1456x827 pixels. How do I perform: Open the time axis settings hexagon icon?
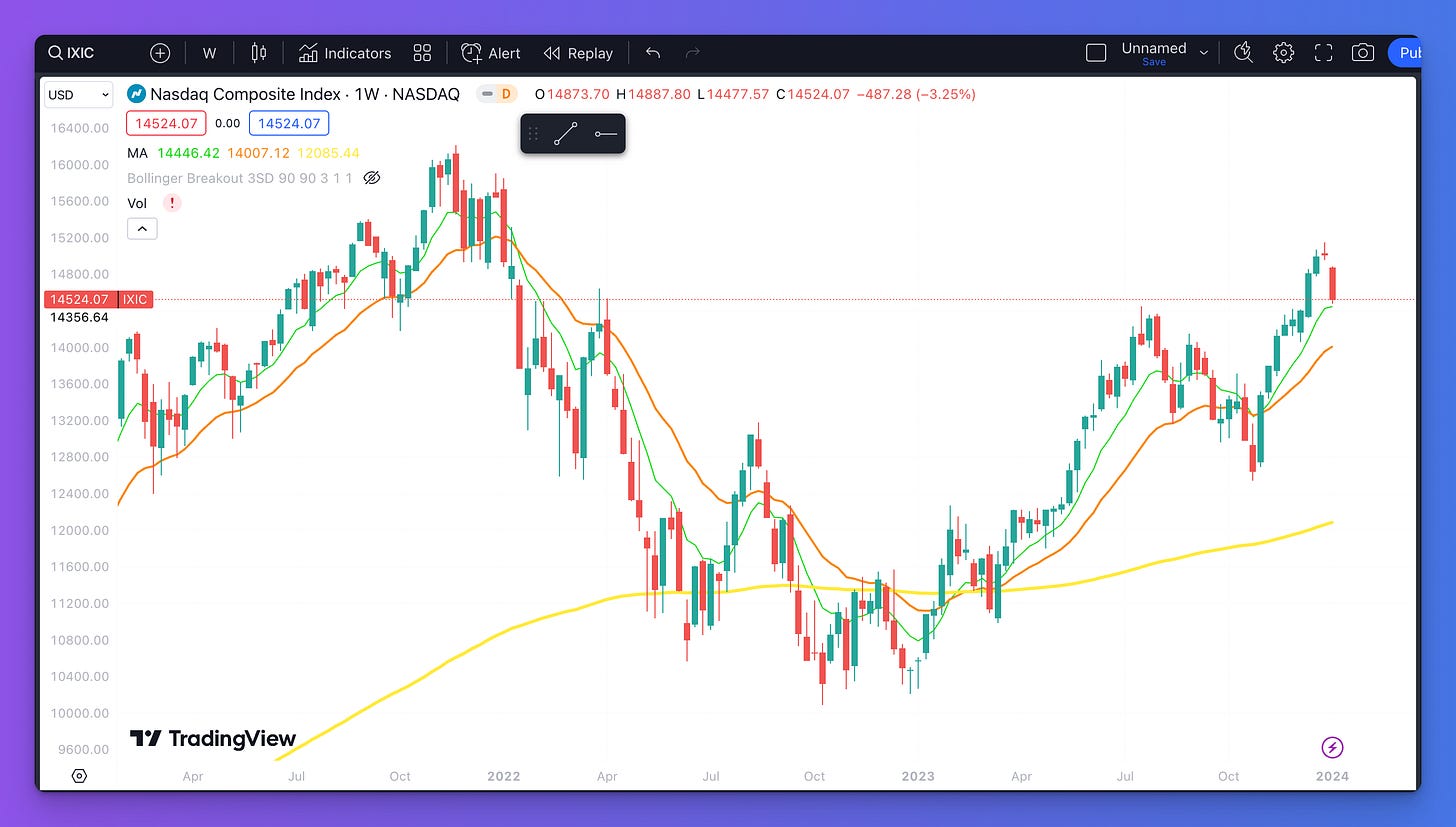pos(79,776)
